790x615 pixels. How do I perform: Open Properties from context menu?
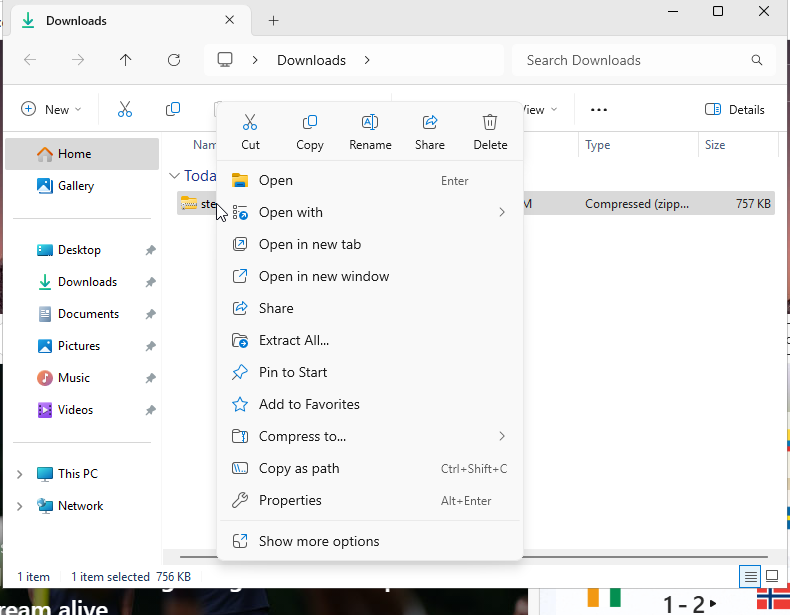[370, 500]
